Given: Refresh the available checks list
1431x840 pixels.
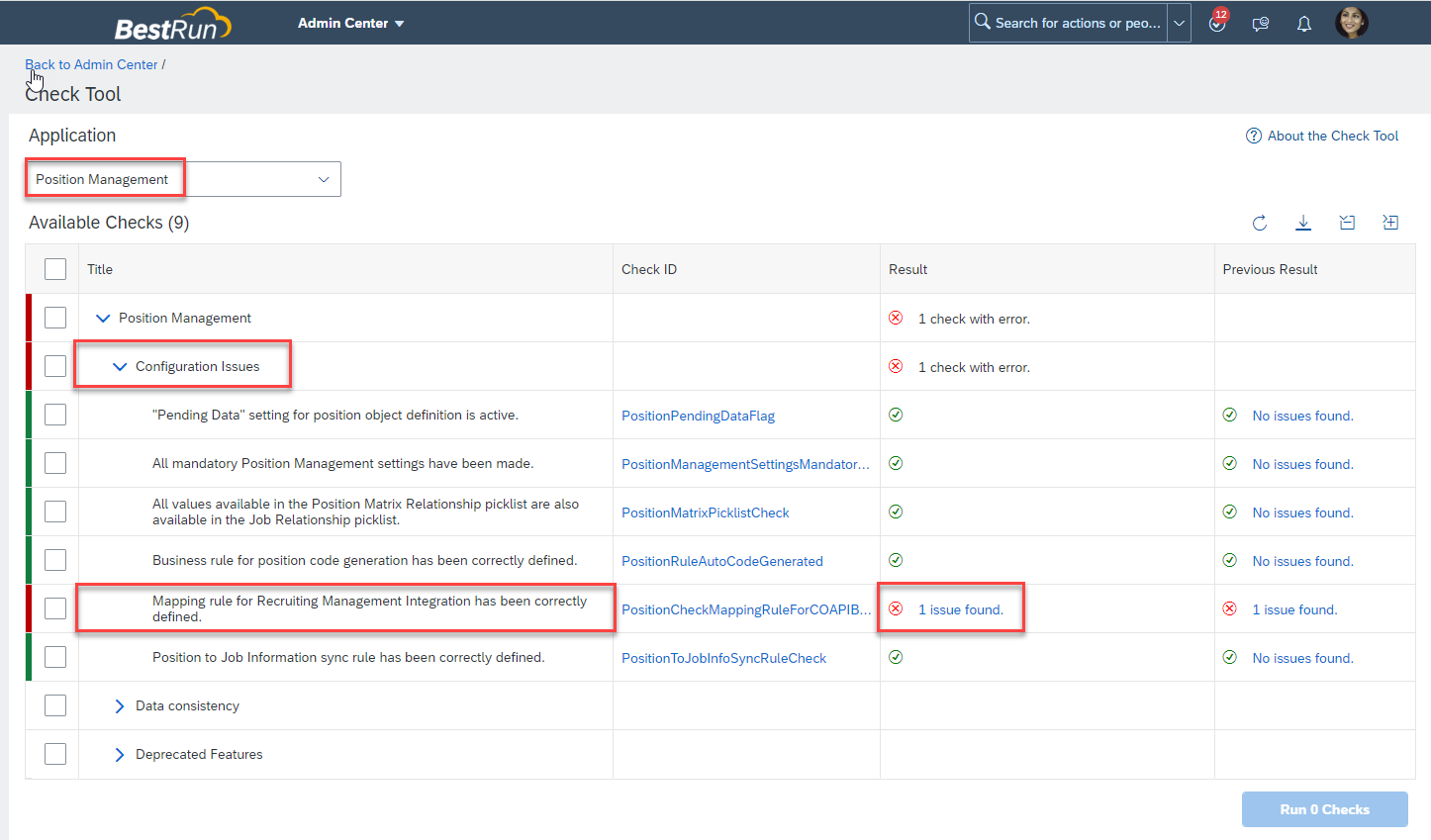Looking at the screenshot, I should click(1260, 223).
